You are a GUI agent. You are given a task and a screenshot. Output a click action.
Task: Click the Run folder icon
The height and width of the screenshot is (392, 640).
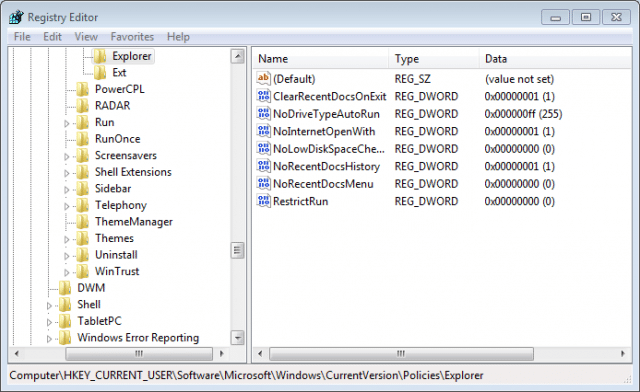(x=82, y=122)
